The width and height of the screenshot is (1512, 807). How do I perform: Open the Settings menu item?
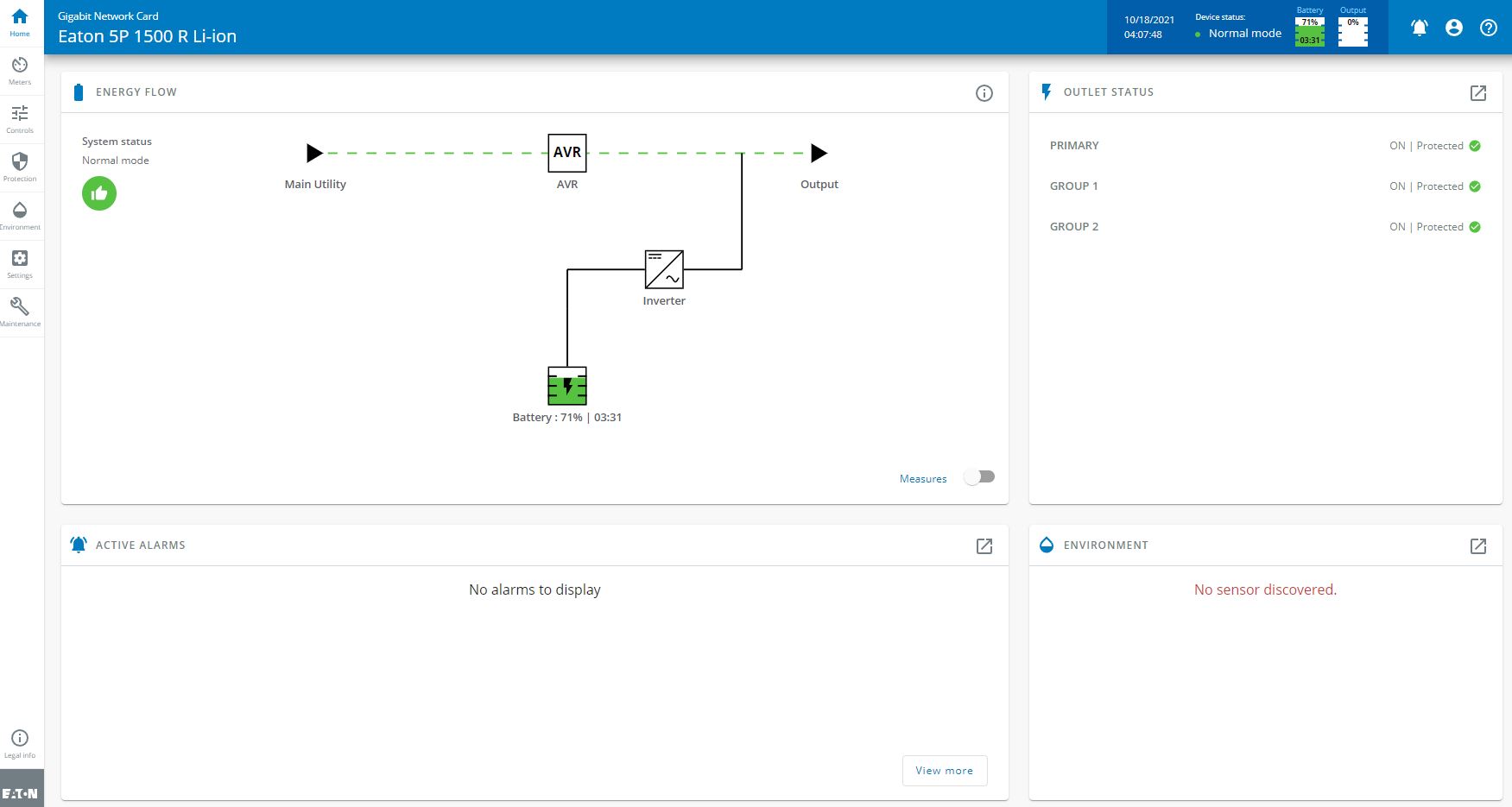click(x=20, y=264)
